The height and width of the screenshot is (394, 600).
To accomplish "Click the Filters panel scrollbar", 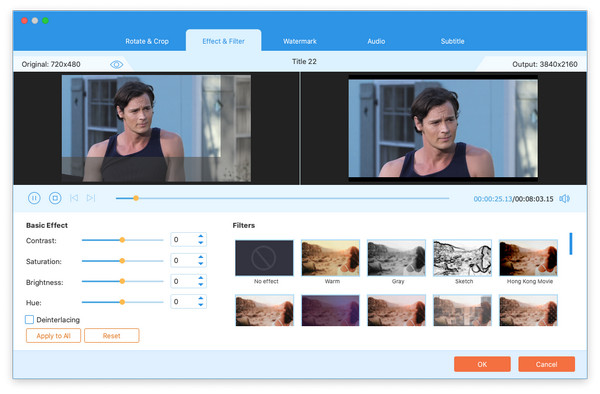I will (571, 244).
